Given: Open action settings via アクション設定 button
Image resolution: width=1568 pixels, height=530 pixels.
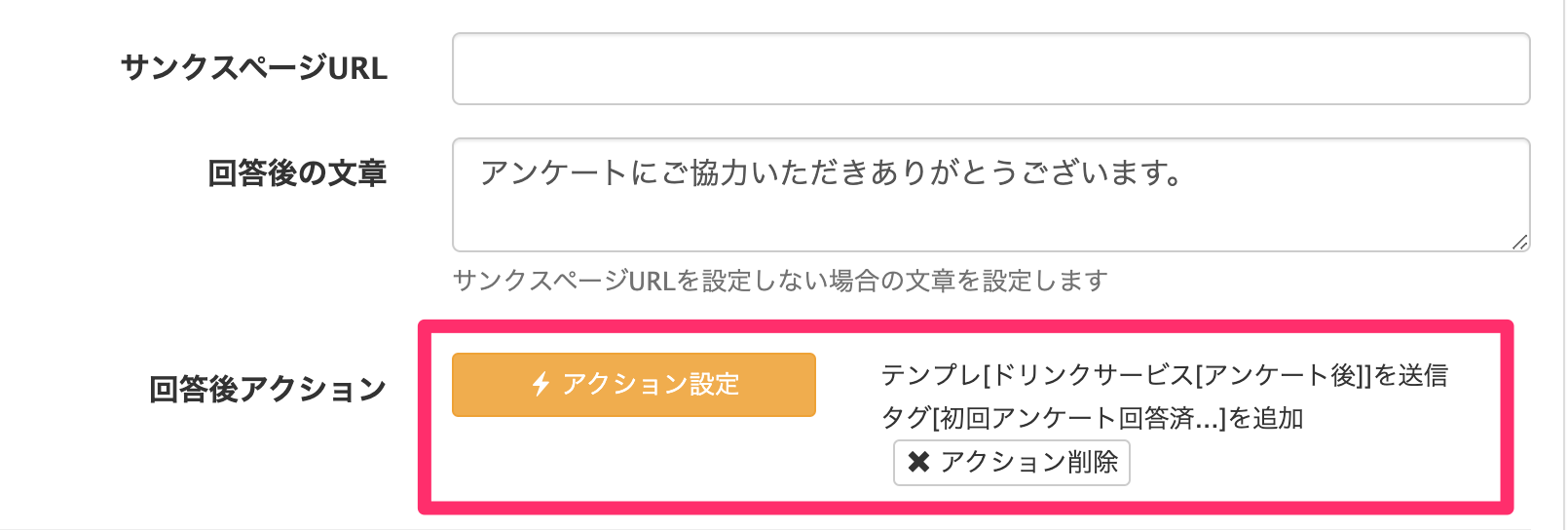Looking at the screenshot, I should [x=633, y=385].
